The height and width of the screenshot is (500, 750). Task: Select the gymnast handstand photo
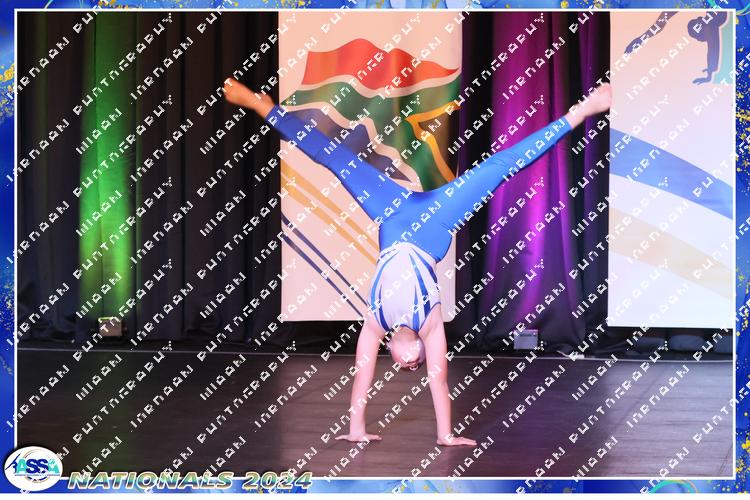pyautogui.click(x=375, y=244)
